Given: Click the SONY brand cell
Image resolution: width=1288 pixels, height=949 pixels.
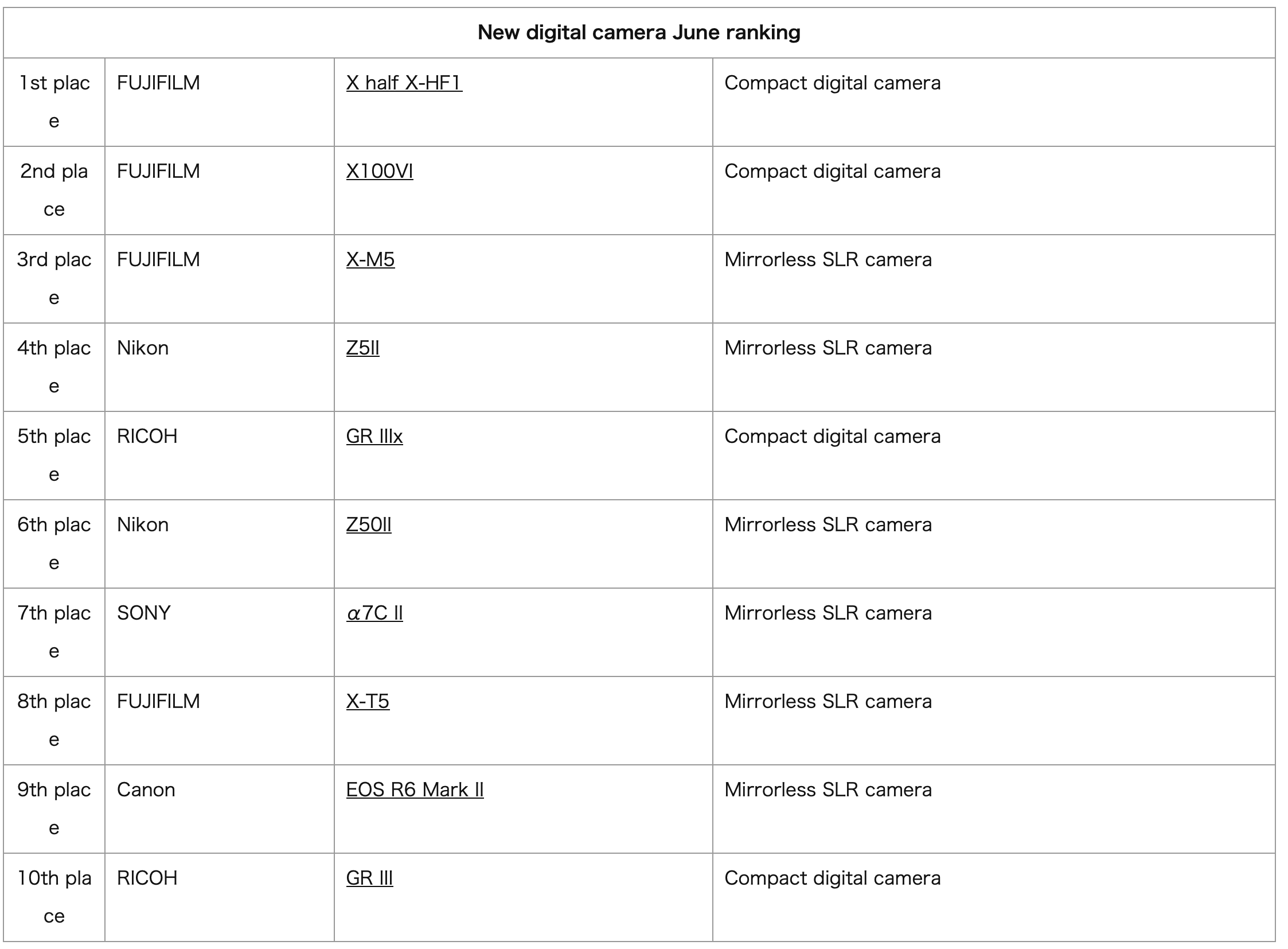Looking at the screenshot, I should tap(143, 613).
